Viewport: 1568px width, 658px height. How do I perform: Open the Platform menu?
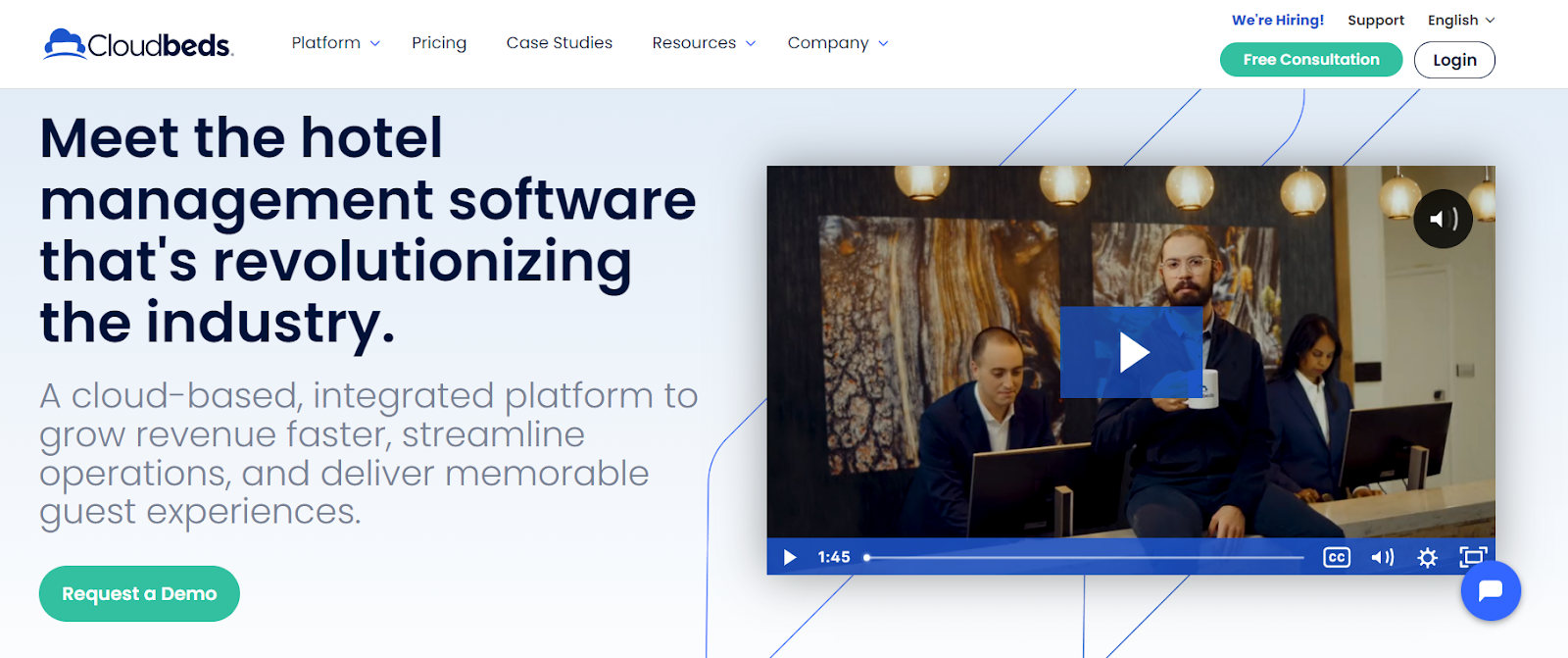point(326,42)
